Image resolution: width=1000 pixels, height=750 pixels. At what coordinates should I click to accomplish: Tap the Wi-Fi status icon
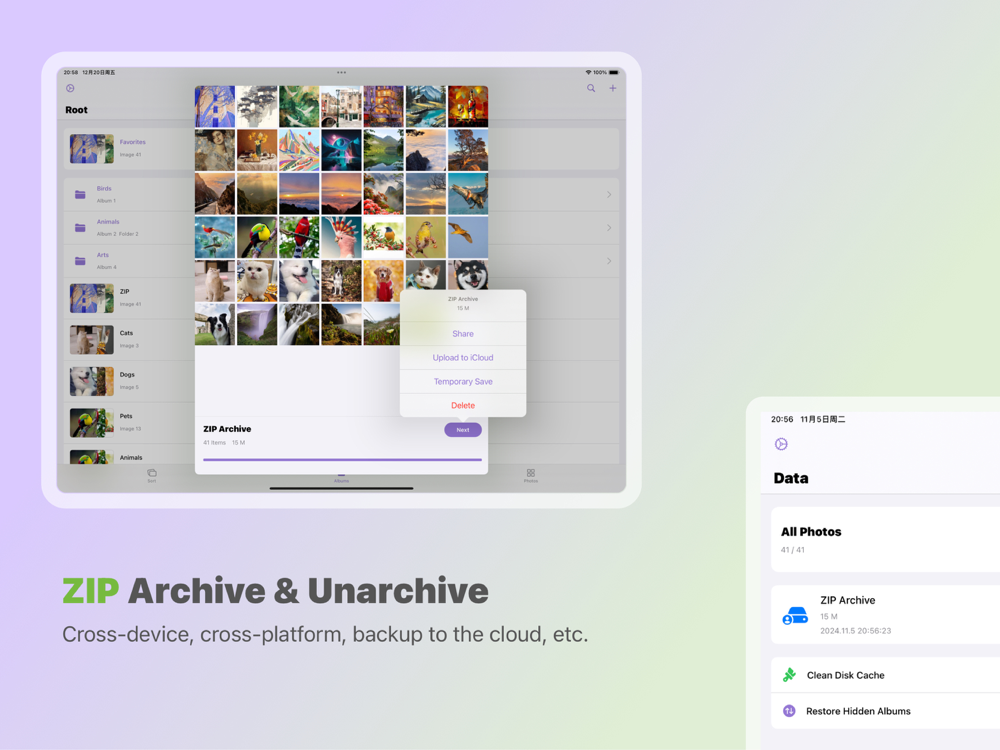click(x=588, y=72)
